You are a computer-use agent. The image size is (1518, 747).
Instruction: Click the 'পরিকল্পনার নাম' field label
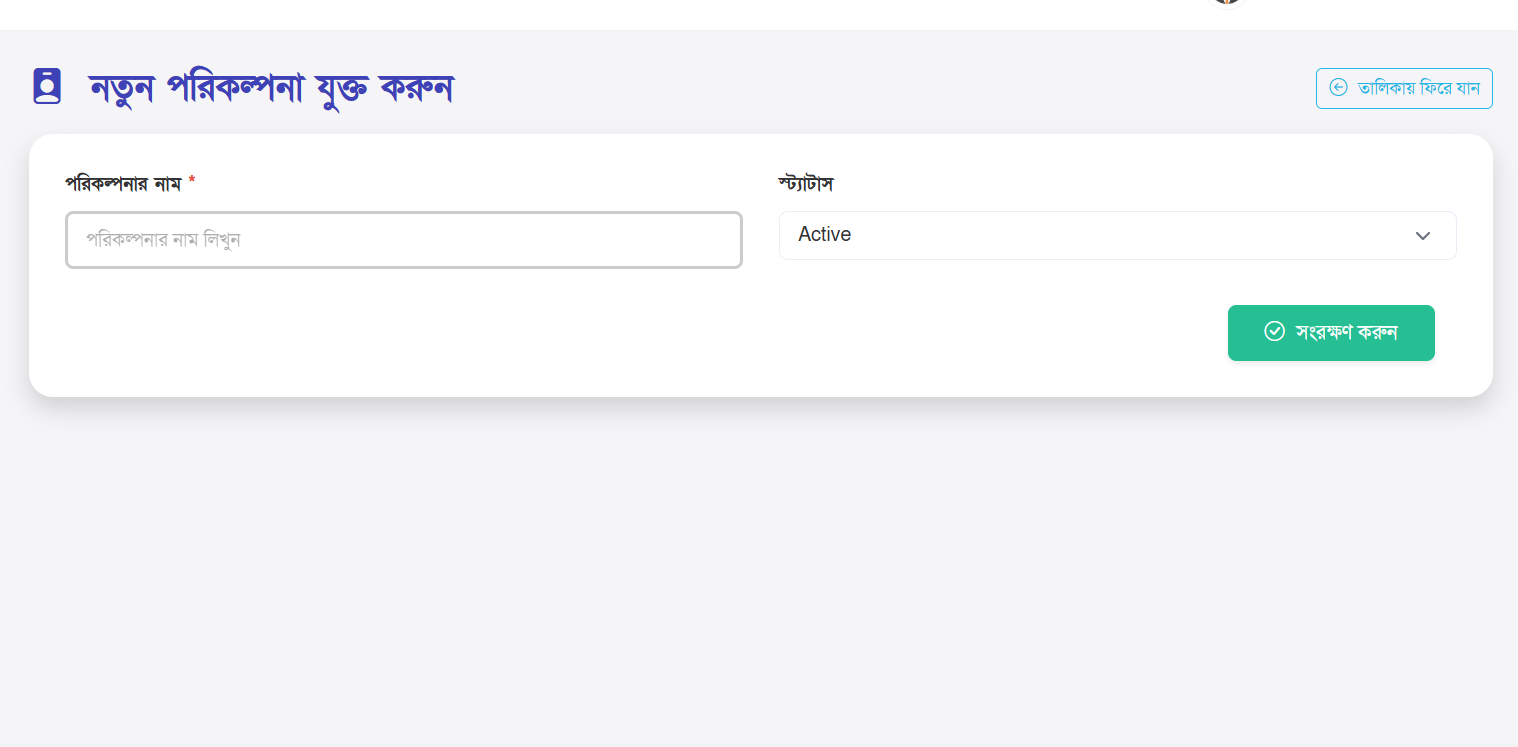point(123,184)
